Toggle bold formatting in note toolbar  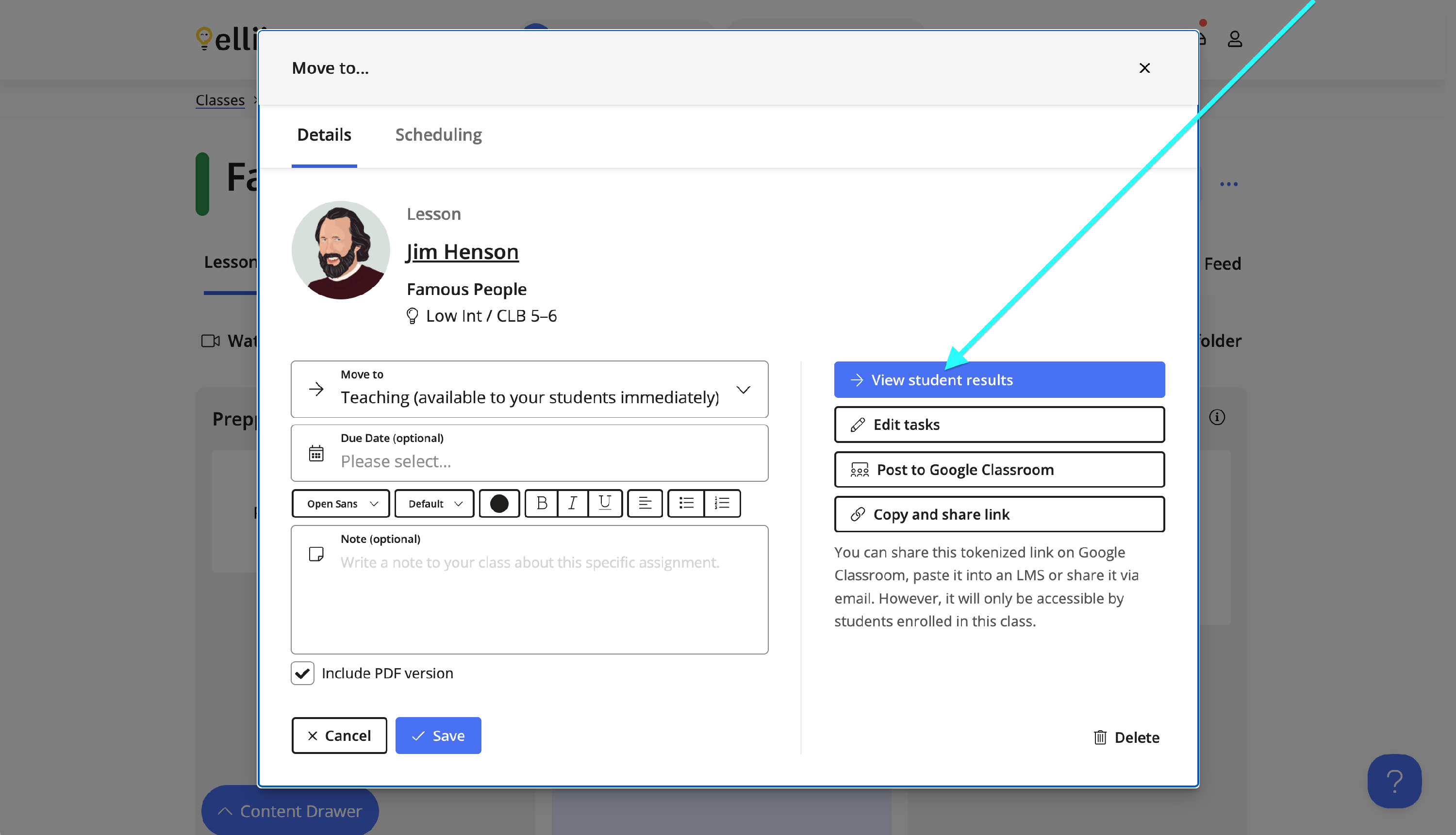click(x=541, y=503)
